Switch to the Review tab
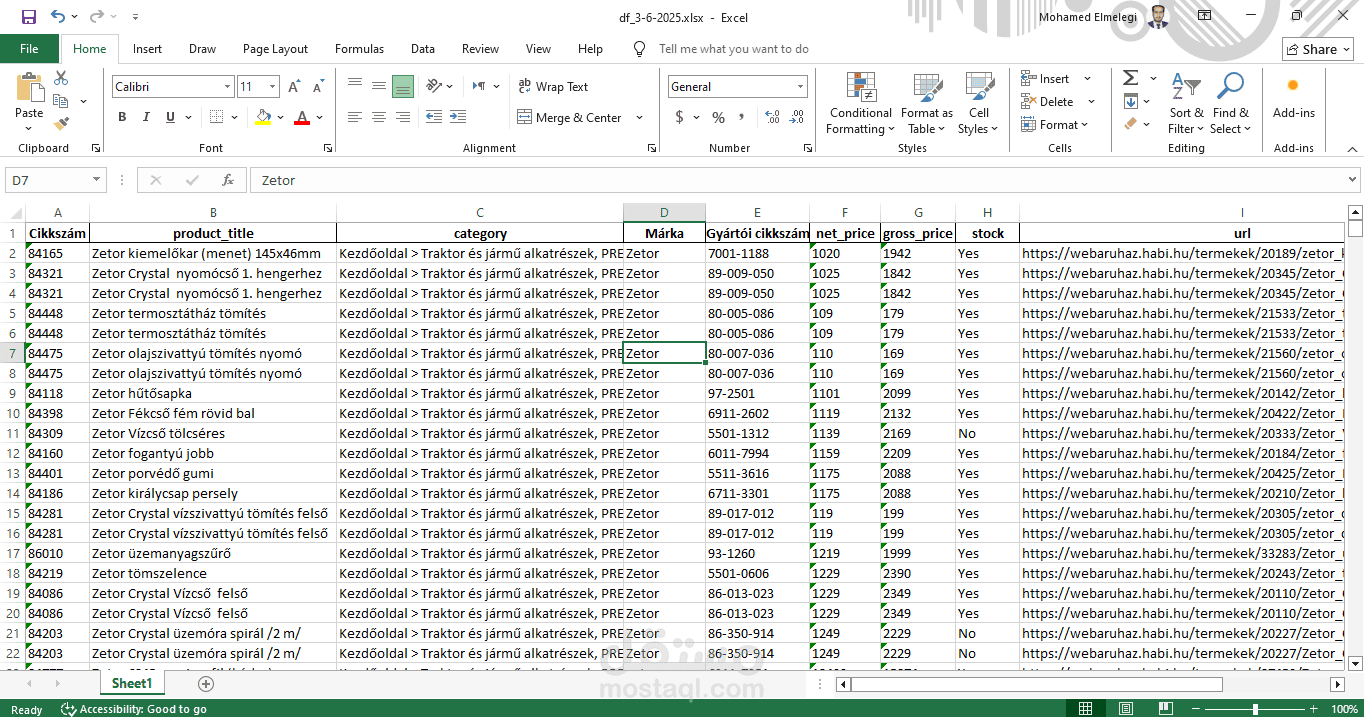The width and height of the screenshot is (1364, 717). (x=480, y=49)
